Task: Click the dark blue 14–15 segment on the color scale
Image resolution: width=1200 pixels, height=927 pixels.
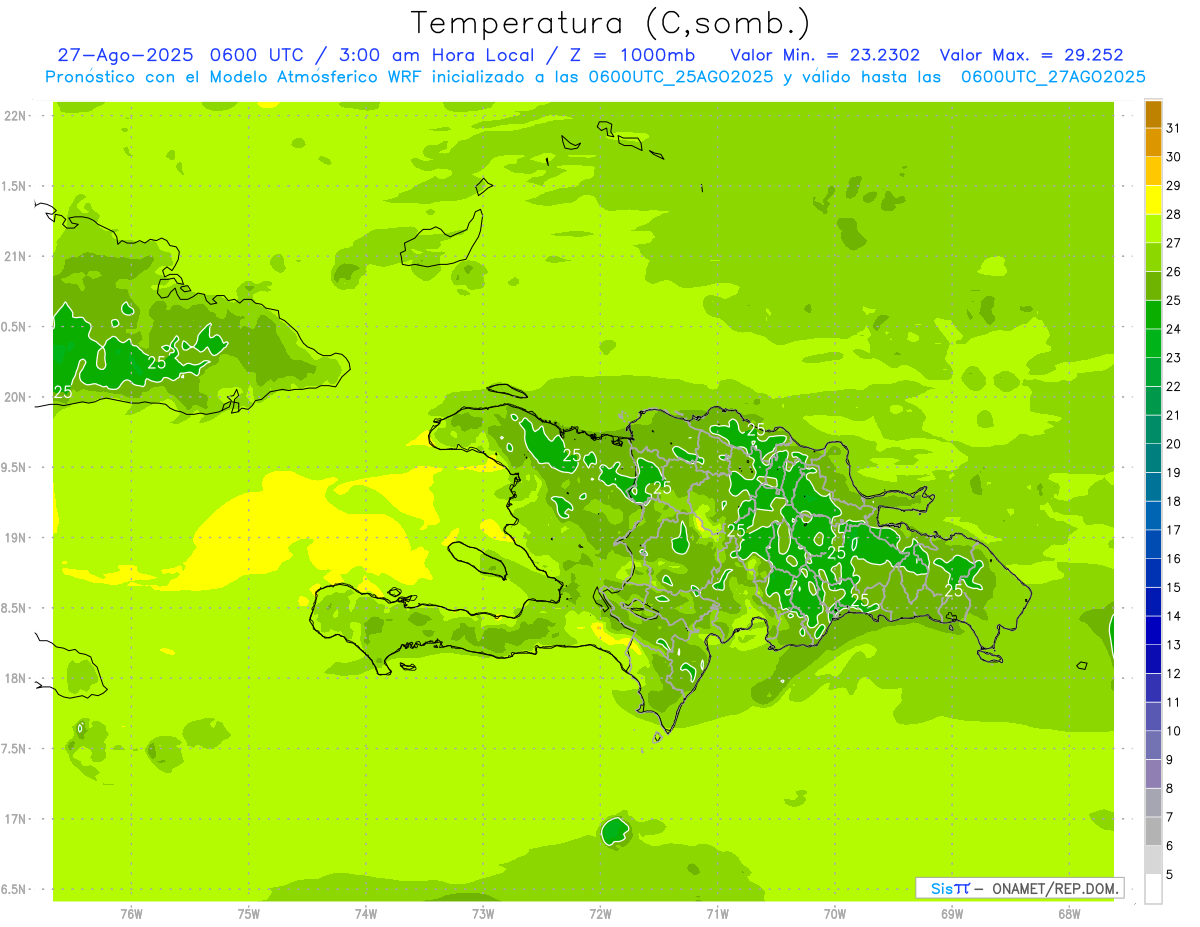Action: [x=1153, y=602]
